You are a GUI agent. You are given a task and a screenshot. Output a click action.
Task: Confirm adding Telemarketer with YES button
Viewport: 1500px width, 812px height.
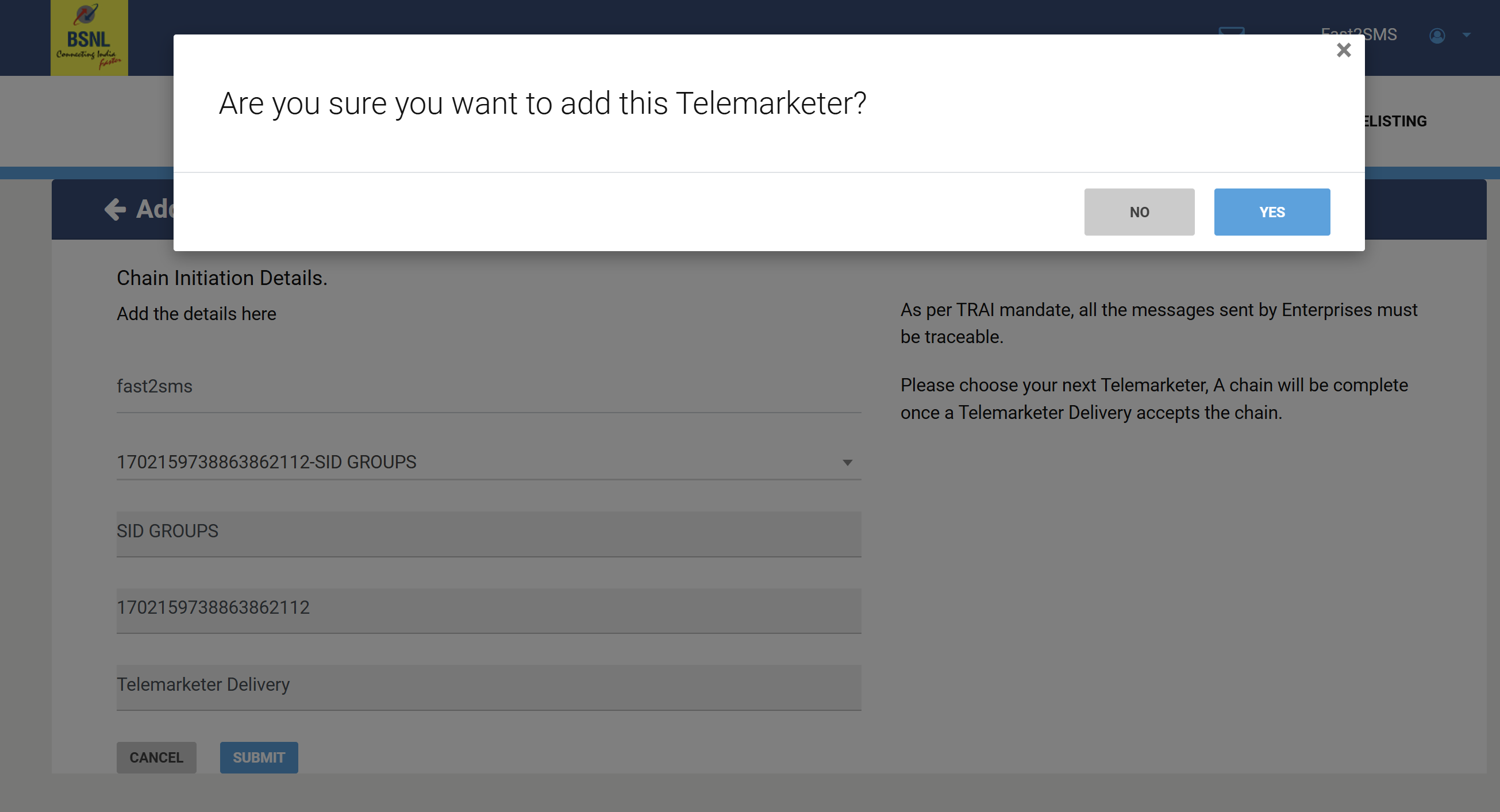[x=1272, y=212]
